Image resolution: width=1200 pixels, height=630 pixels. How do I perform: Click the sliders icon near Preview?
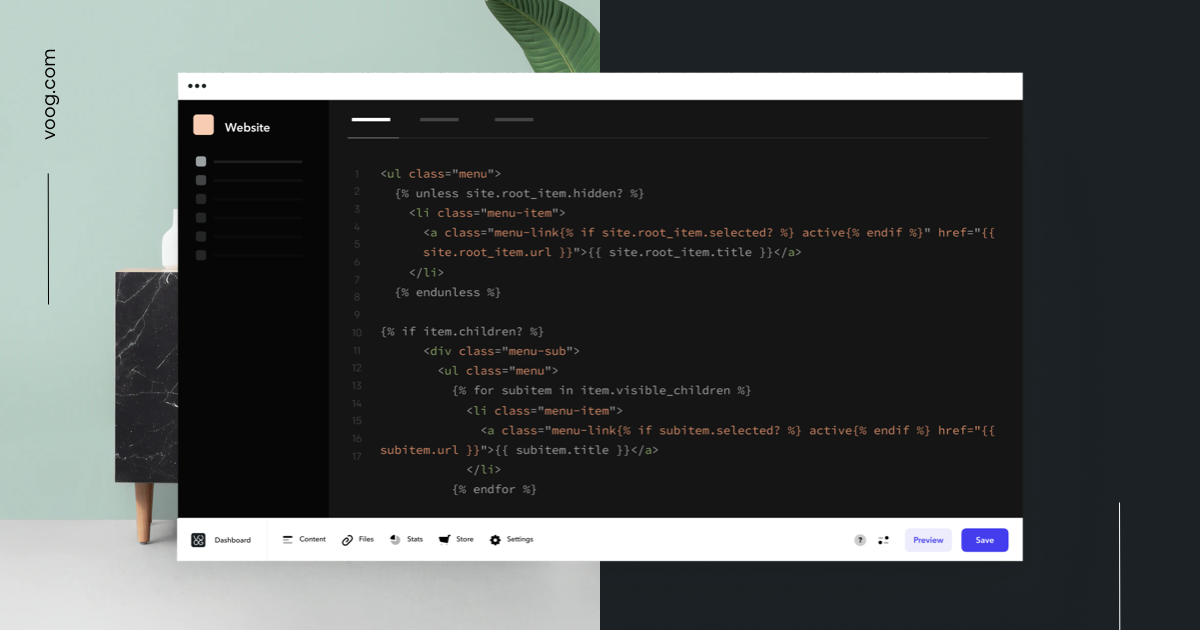(884, 539)
